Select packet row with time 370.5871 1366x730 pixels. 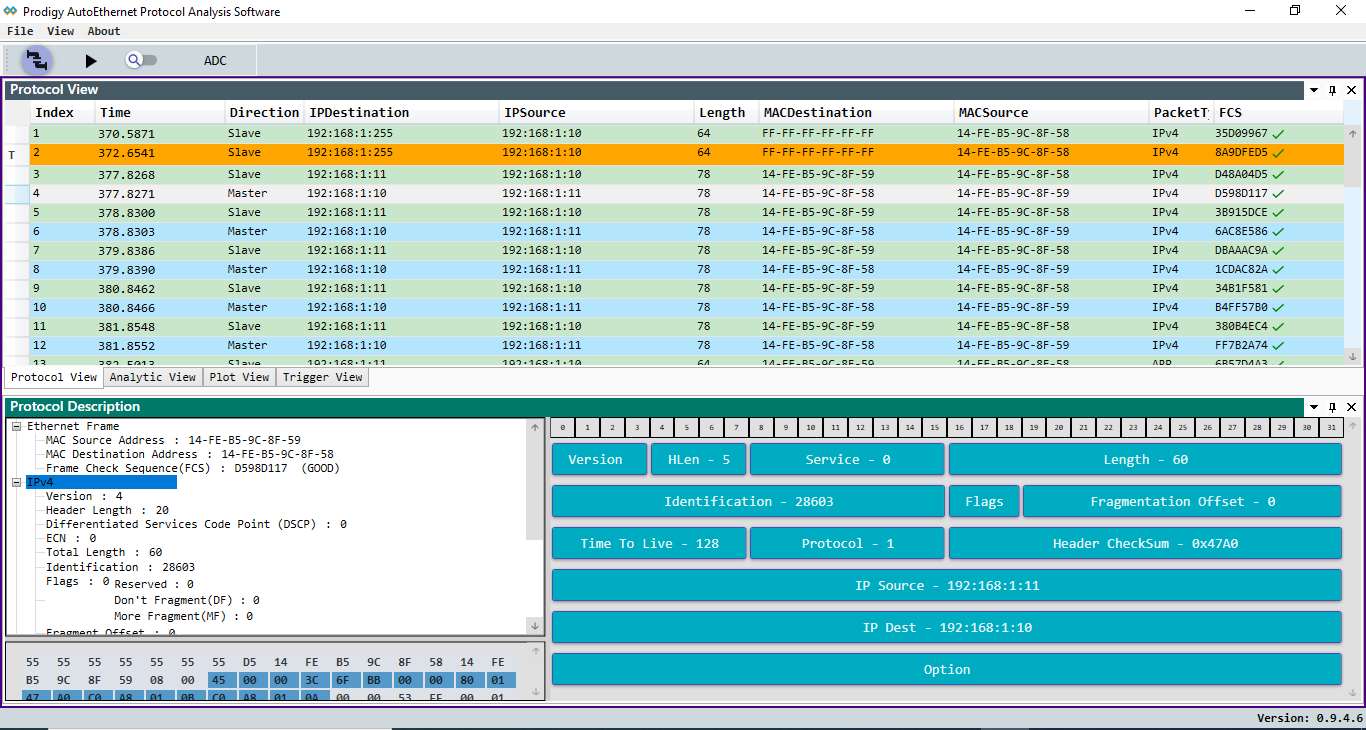click(687, 133)
